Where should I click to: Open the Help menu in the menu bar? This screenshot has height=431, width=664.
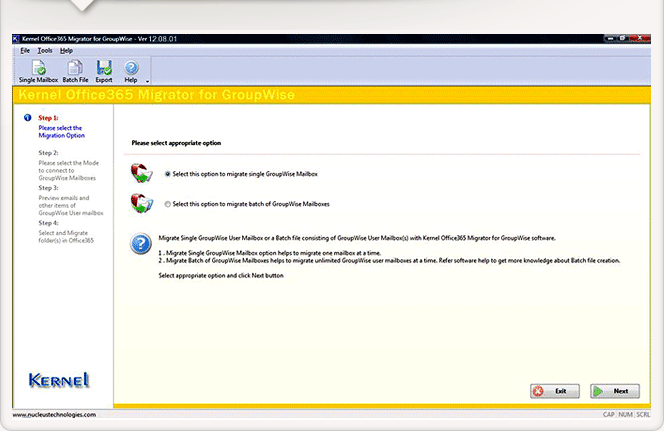point(66,50)
